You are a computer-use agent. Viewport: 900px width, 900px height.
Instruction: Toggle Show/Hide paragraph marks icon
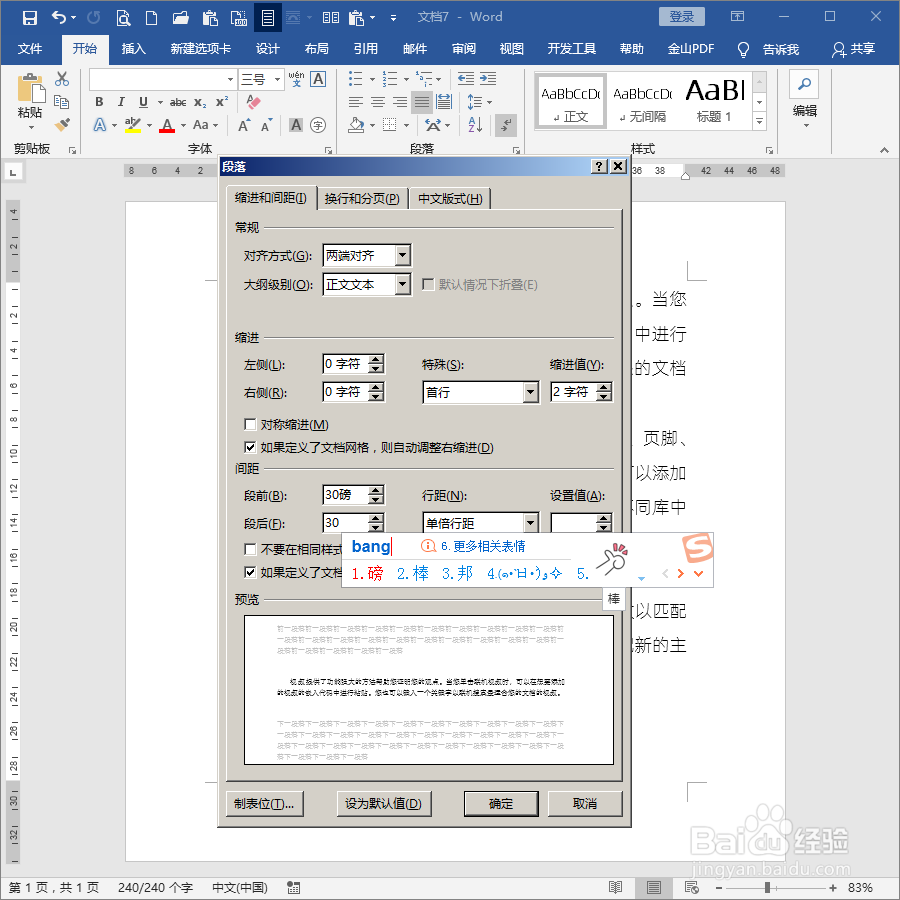click(506, 125)
